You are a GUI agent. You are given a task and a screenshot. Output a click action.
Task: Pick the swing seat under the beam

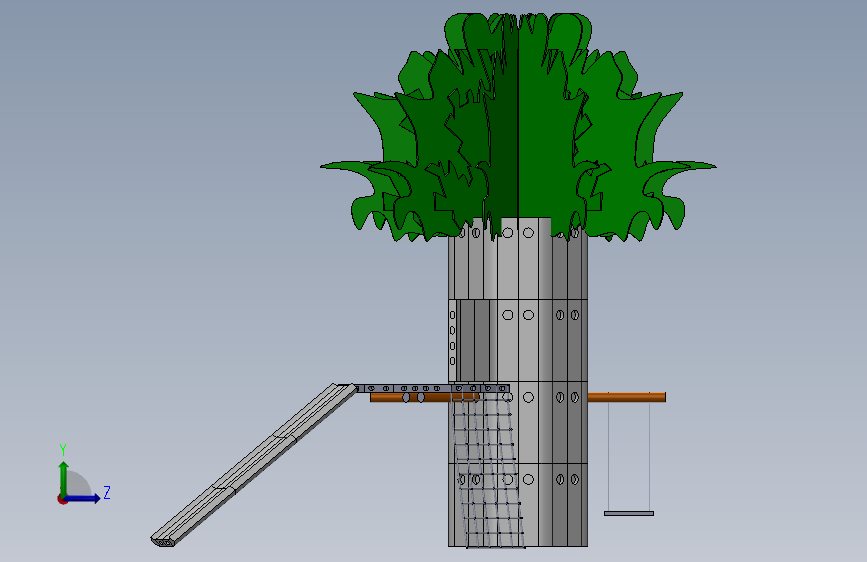629,513
